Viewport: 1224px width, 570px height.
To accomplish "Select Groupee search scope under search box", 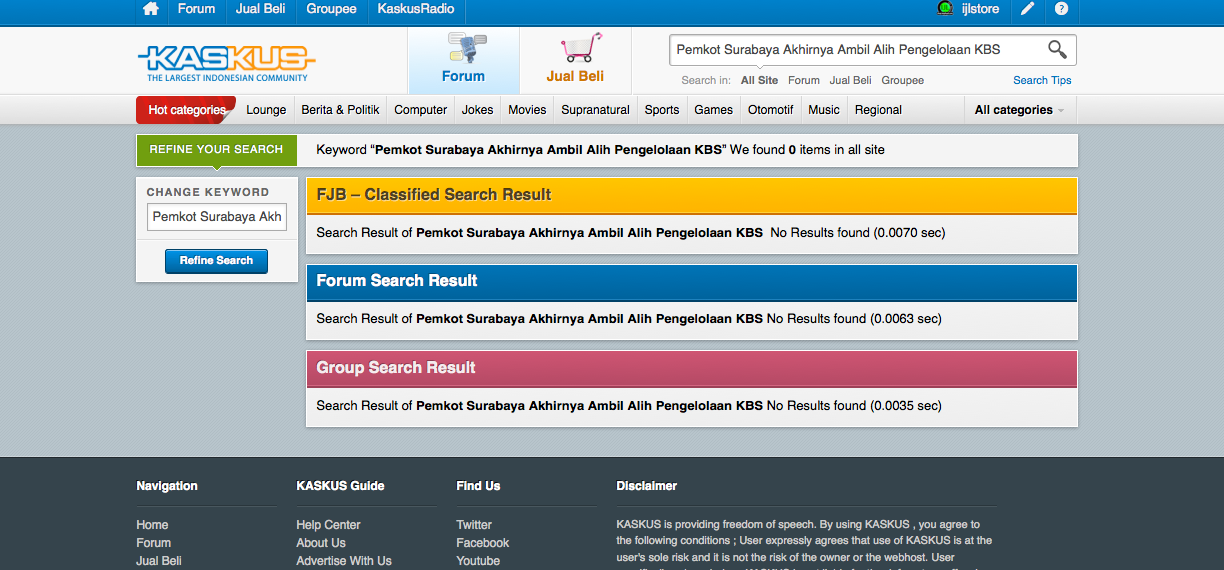I will [x=902, y=80].
